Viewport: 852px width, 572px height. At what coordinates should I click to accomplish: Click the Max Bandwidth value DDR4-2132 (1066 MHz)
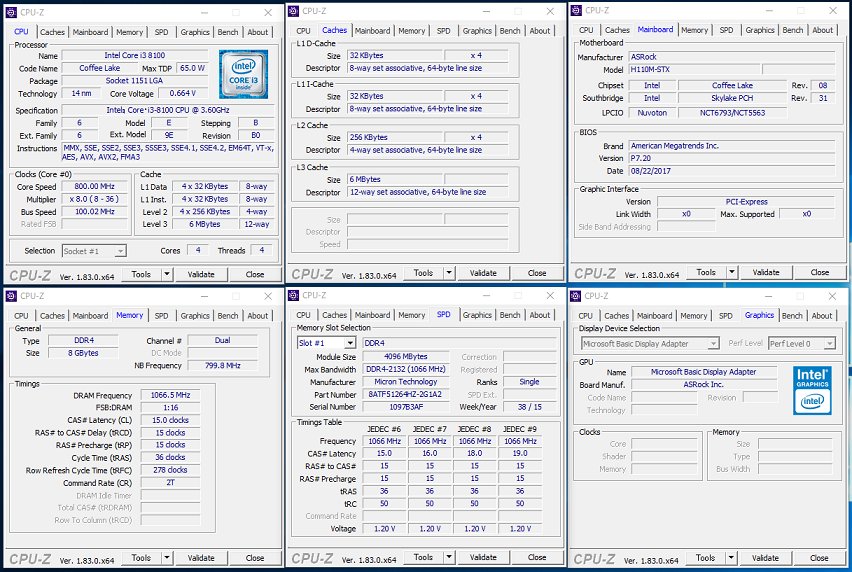point(405,369)
